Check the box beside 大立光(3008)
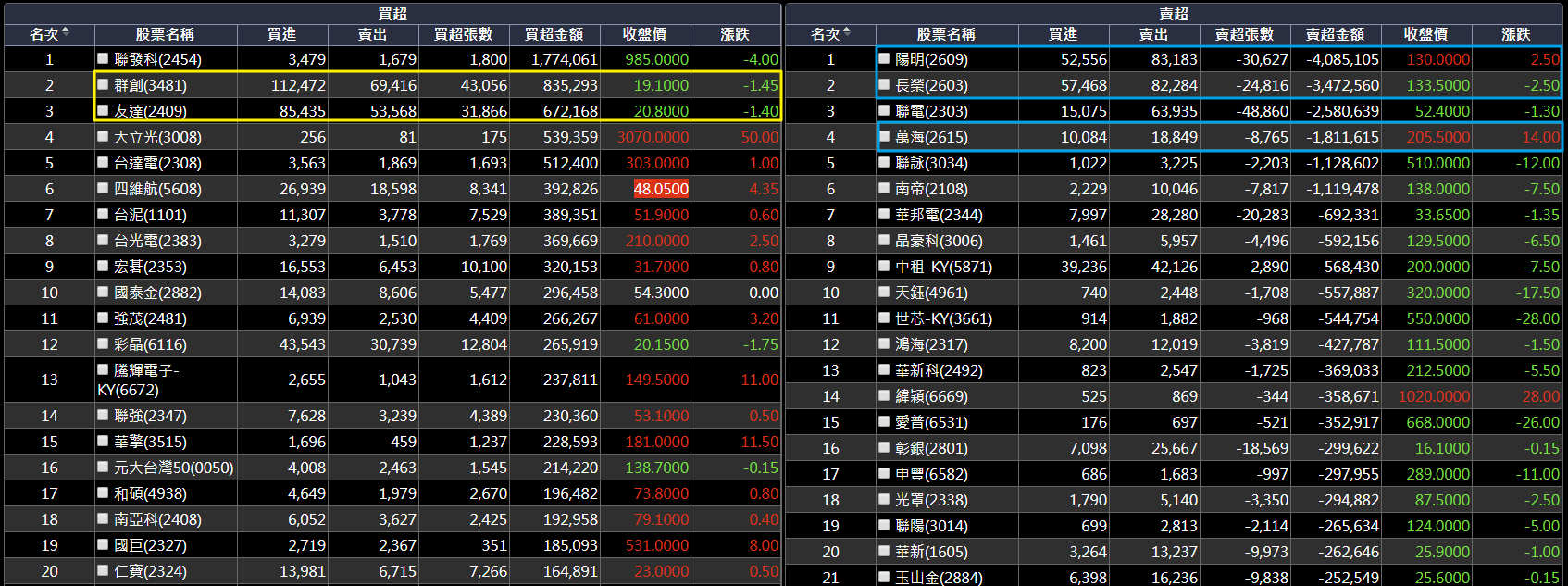The width and height of the screenshot is (1568, 586). point(104,136)
